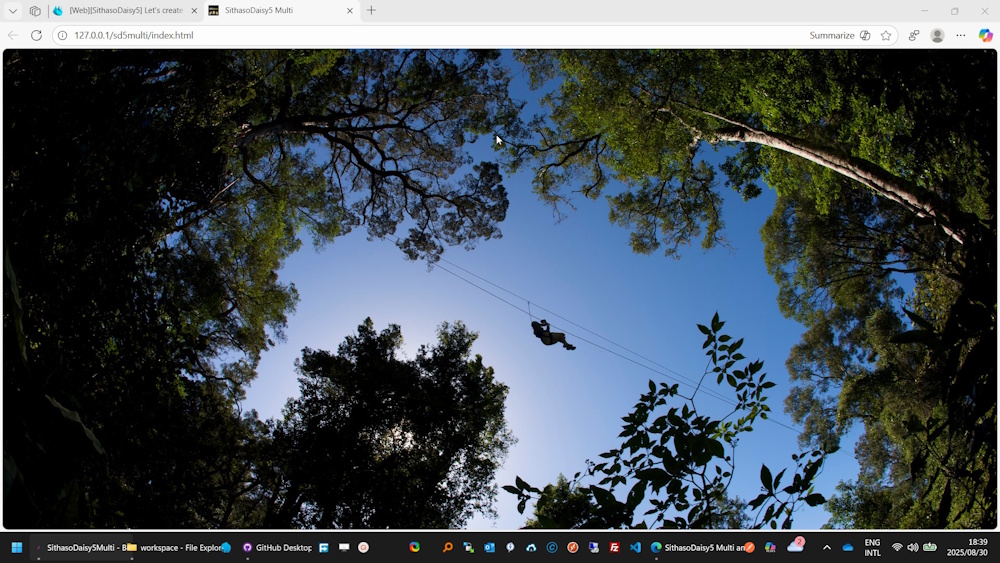Launch Outlook from the taskbar

489,547
